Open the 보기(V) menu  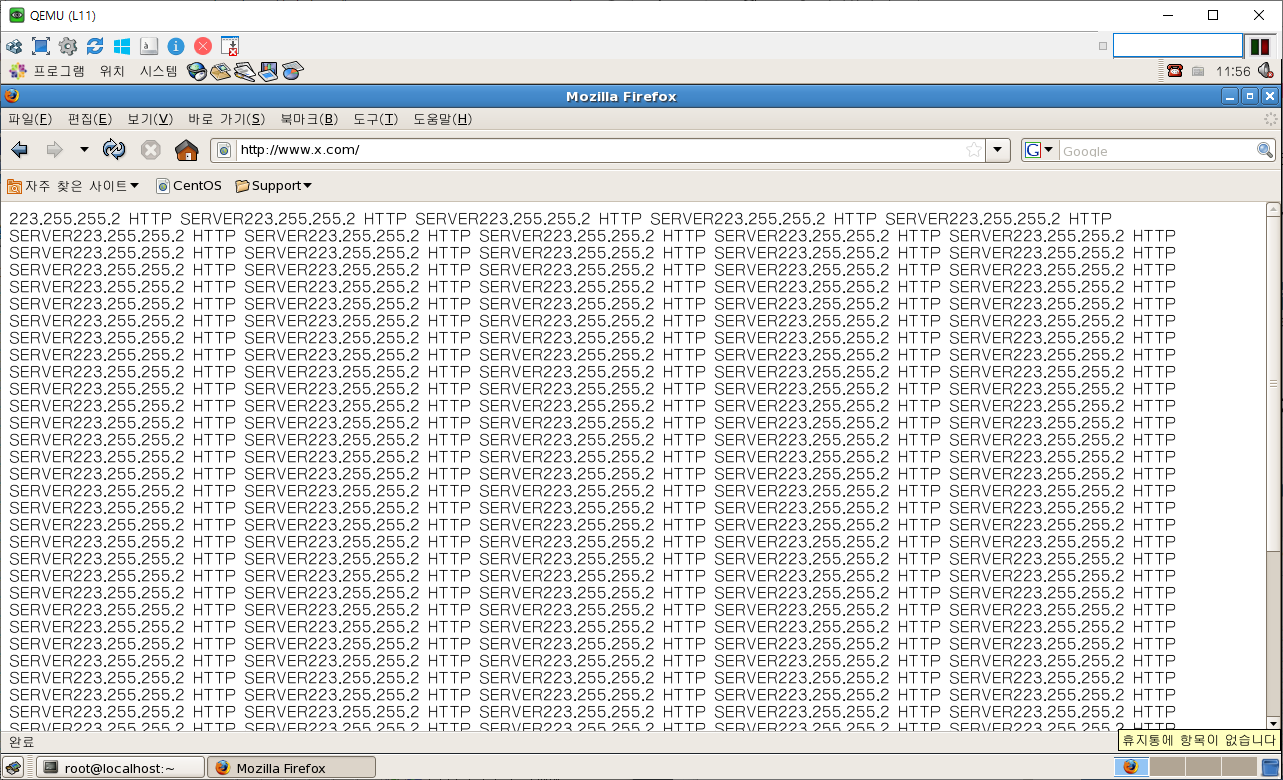(150, 119)
